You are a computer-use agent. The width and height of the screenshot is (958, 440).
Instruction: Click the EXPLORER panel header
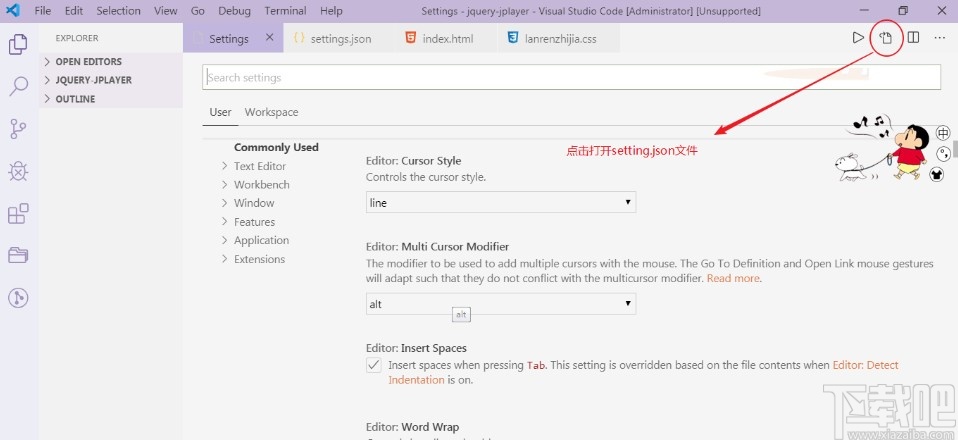(x=77, y=38)
